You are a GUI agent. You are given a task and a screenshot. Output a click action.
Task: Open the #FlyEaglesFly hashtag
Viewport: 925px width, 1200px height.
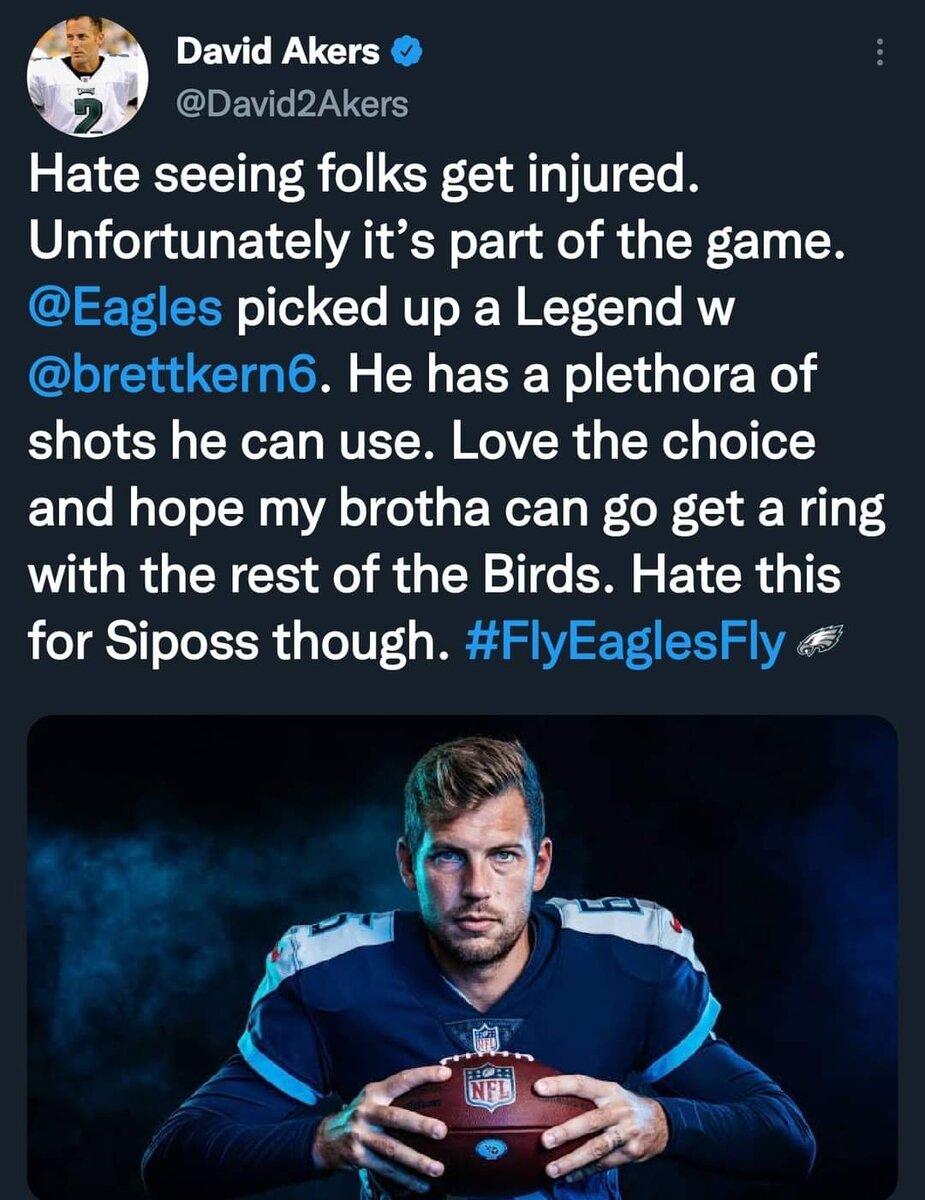click(626, 644)
